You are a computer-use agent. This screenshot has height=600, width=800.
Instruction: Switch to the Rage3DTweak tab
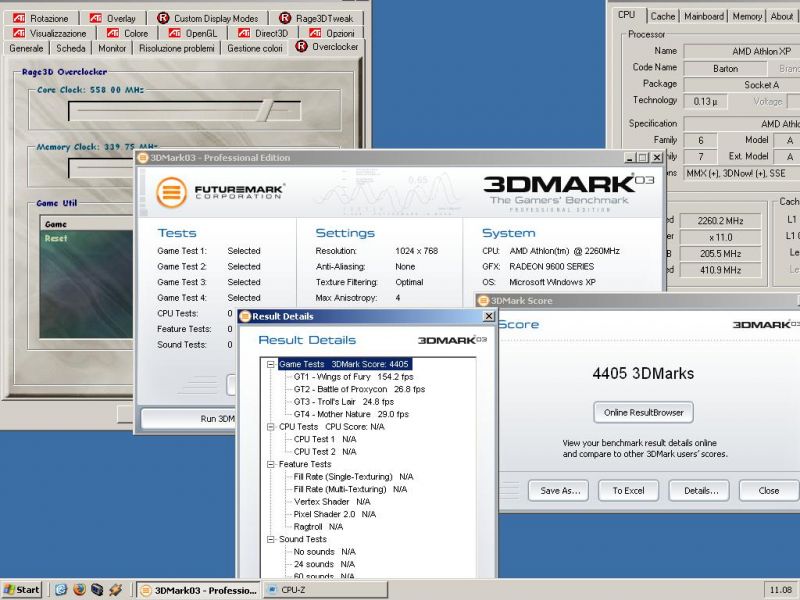tap(316, 18)
